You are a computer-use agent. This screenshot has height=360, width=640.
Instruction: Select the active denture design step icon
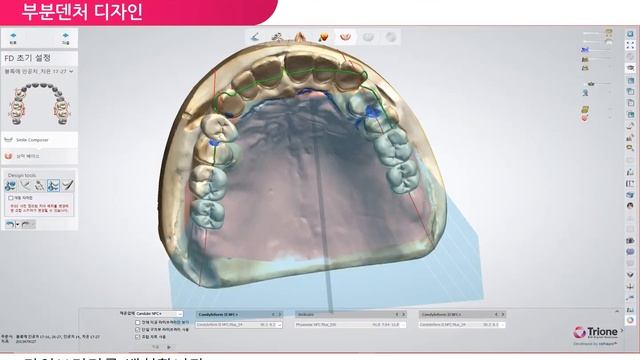pos(345,37)
